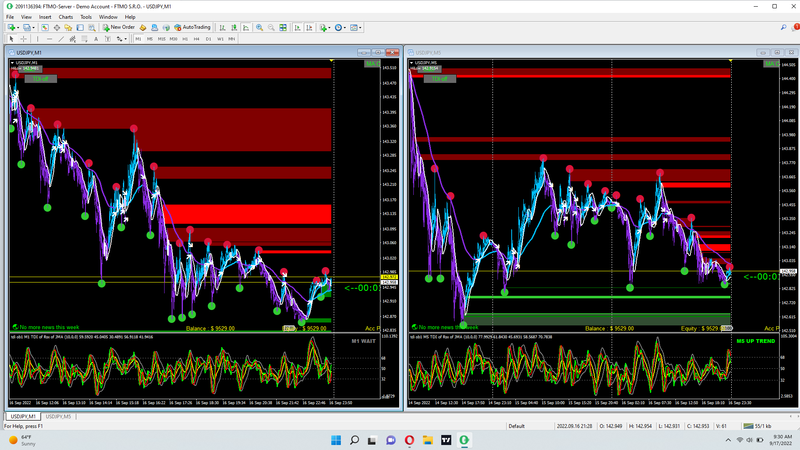800x450 pixels.
Task: Open the Templates toolbar icon
Action: [x=354, y=28]
